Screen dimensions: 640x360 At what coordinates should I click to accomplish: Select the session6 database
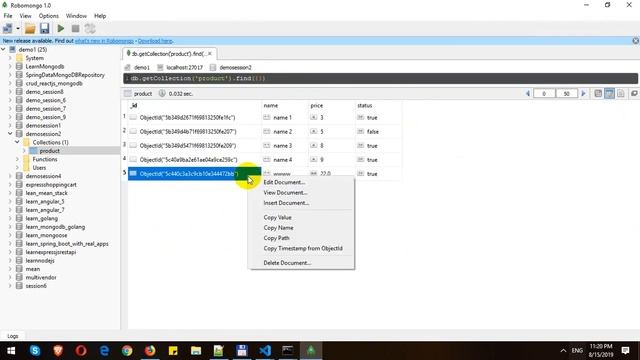pos(36,286)
